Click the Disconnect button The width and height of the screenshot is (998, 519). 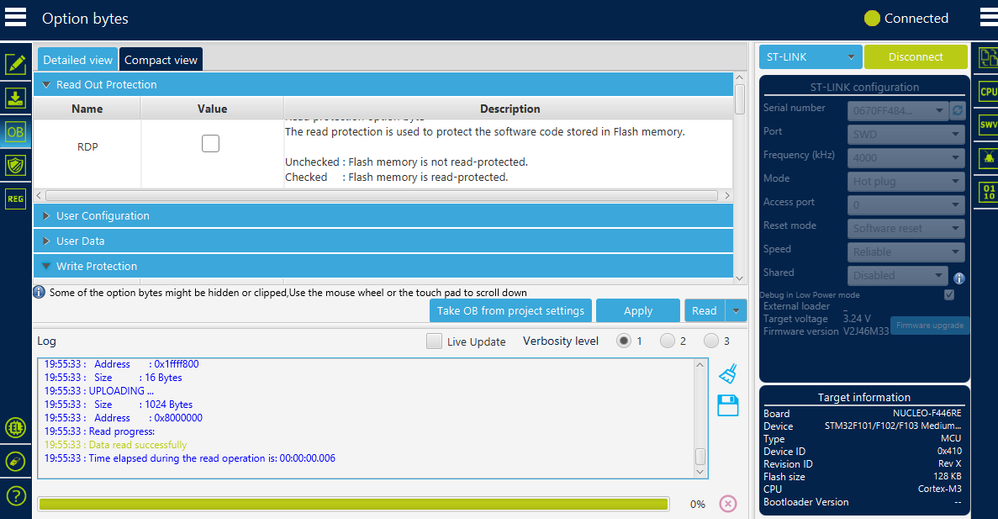point(915,57)
